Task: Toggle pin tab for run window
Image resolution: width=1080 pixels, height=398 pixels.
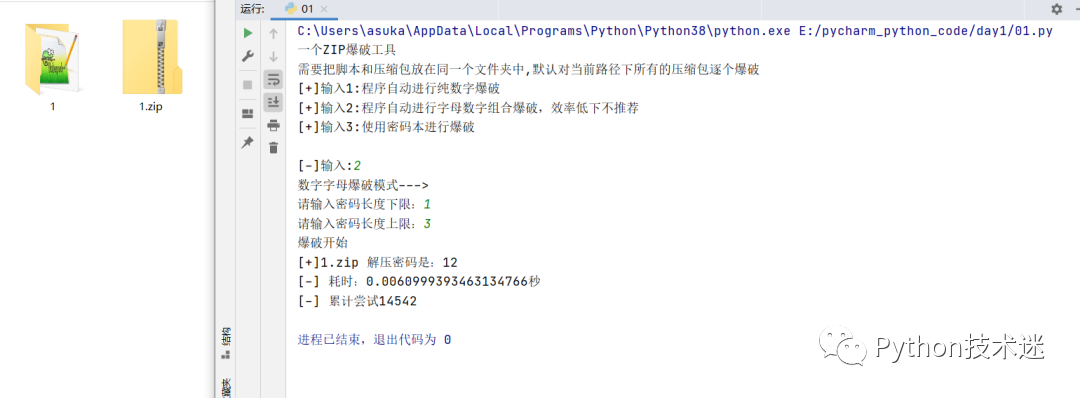Action: click(x=248, y=143)
